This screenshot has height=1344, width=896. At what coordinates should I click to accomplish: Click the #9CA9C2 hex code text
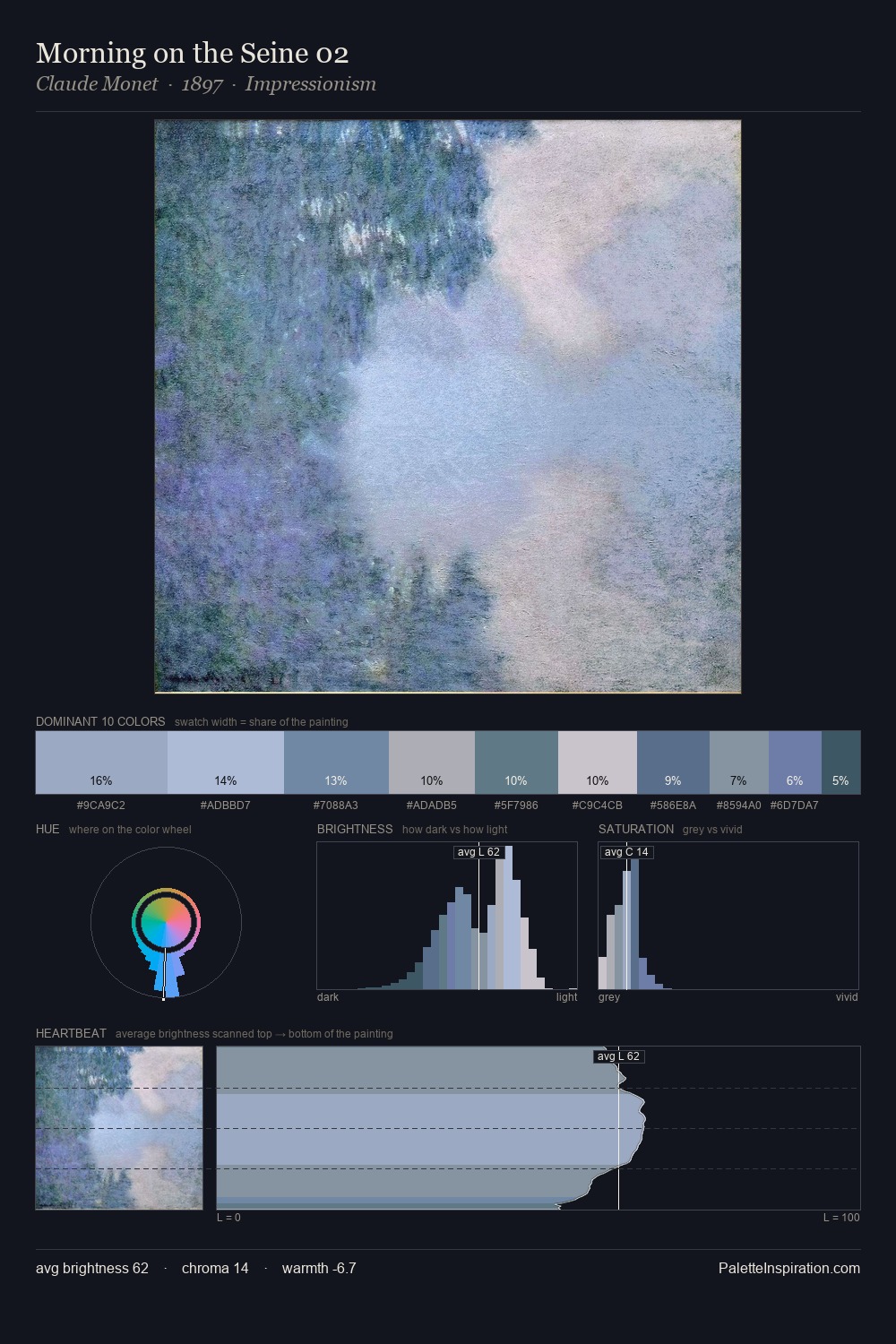pos(101,806)
